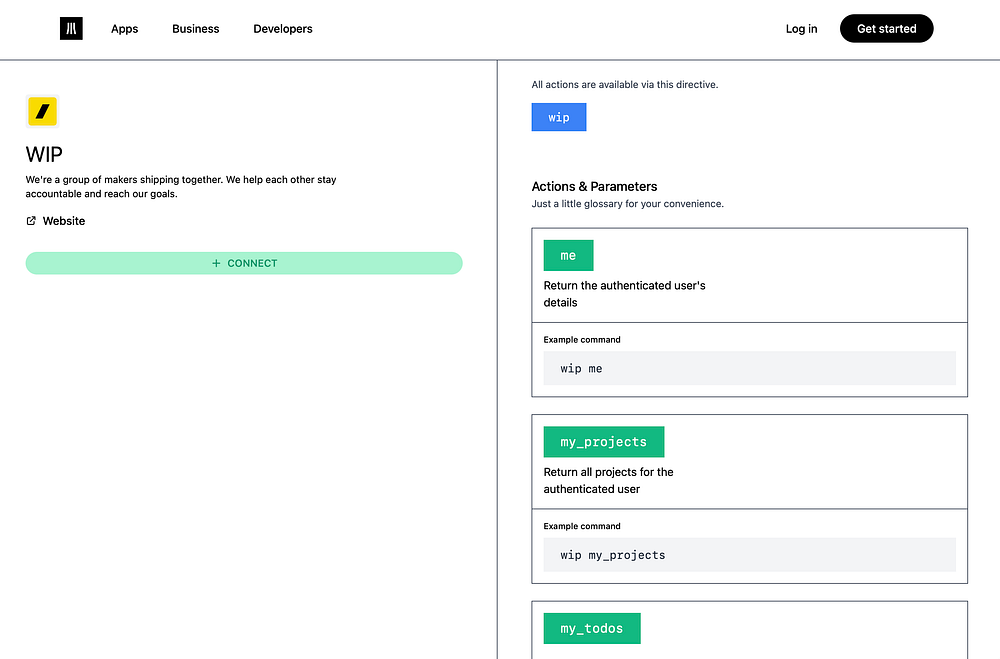The height and width of the screenshot is (659, 1000).
Task: Click the 'We're a group of makers' description
Action: pyautogui.click(x=181, y=186)
